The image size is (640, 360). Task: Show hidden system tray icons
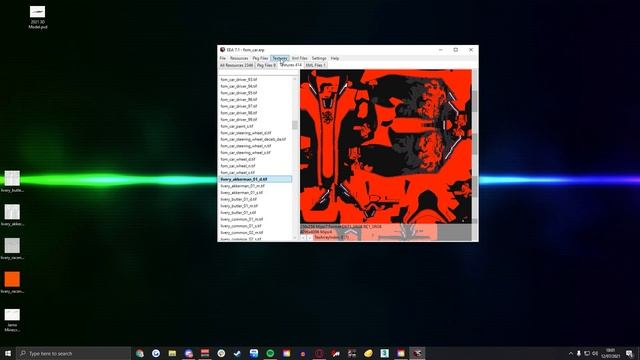click(571, 353)
